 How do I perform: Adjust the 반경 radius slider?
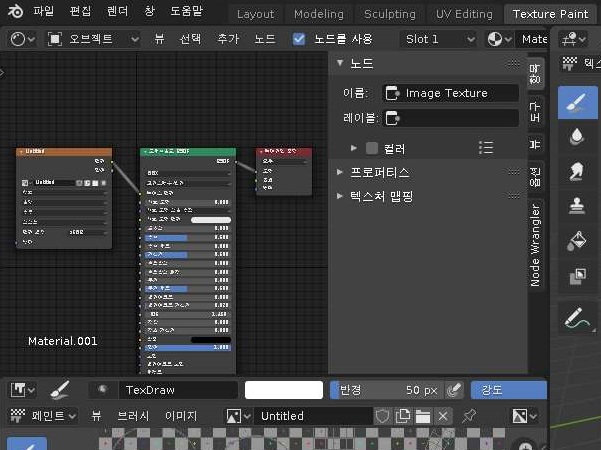(x=386, y=390)
